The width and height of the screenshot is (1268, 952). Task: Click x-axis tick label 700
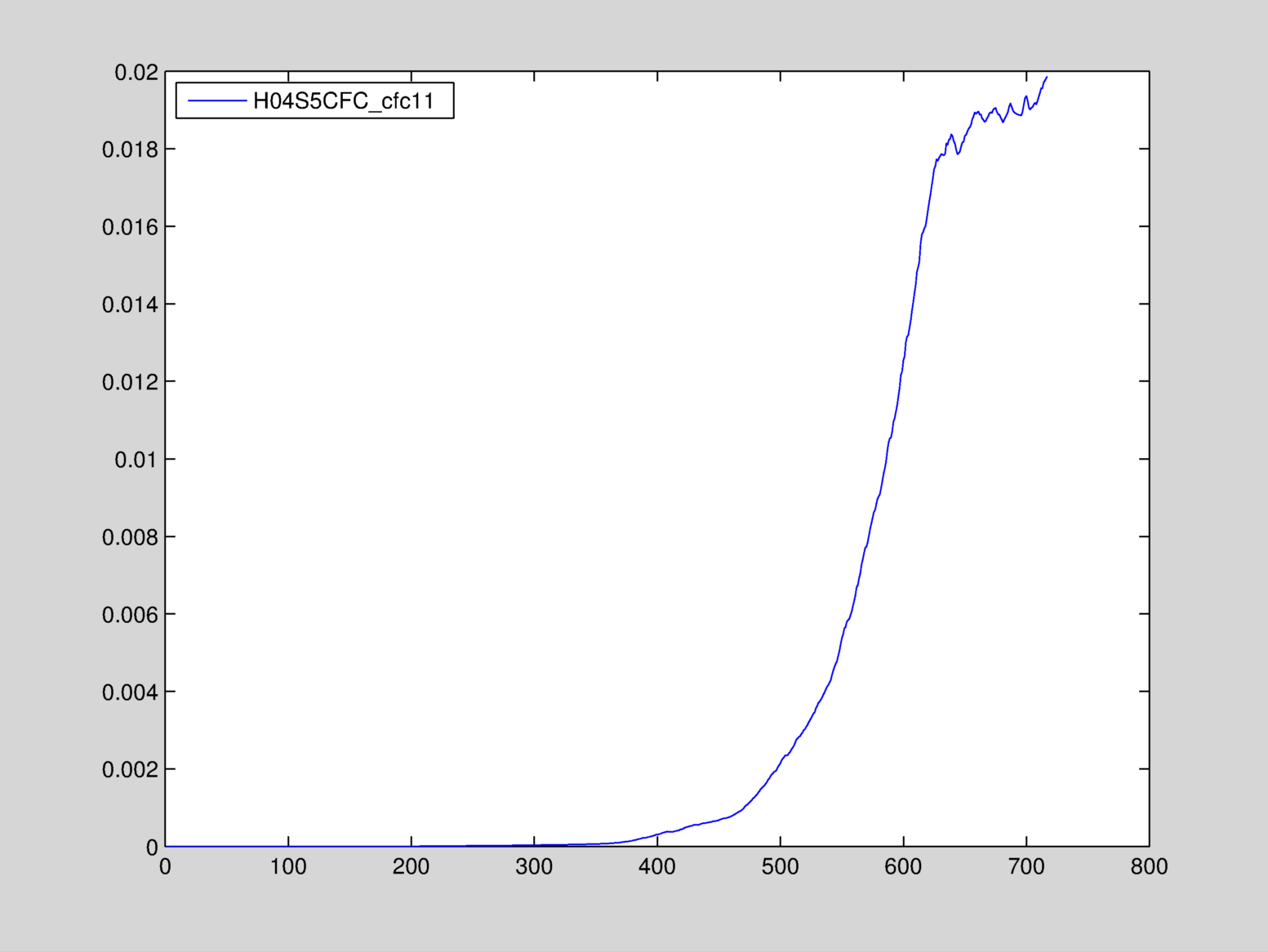1026,867
